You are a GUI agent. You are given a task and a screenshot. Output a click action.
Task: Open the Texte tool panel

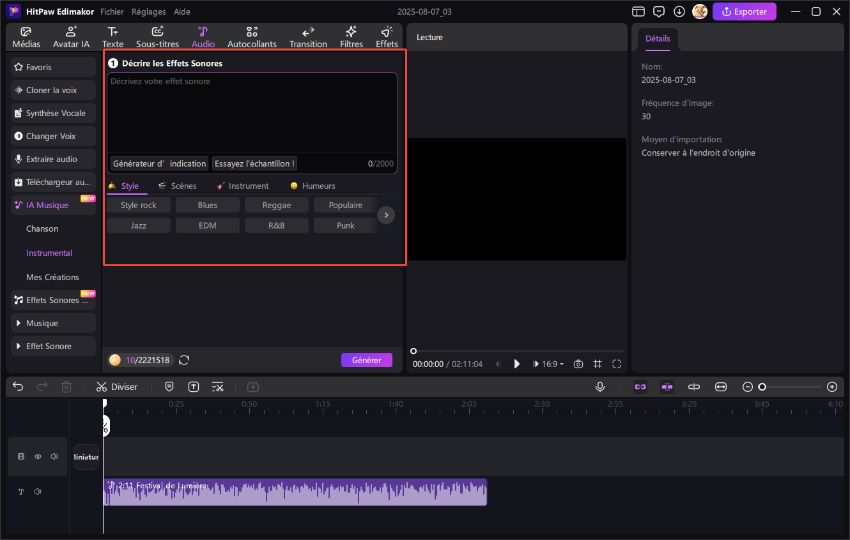tap(113, 37)
